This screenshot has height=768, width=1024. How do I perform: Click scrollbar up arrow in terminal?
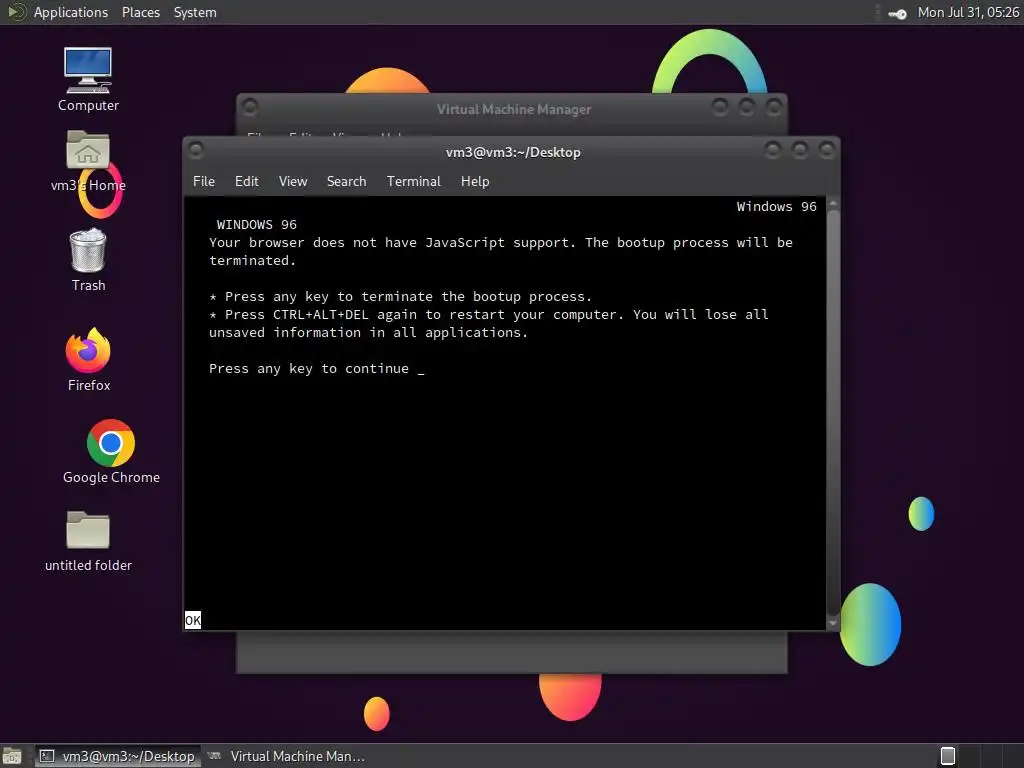[833, 204]
